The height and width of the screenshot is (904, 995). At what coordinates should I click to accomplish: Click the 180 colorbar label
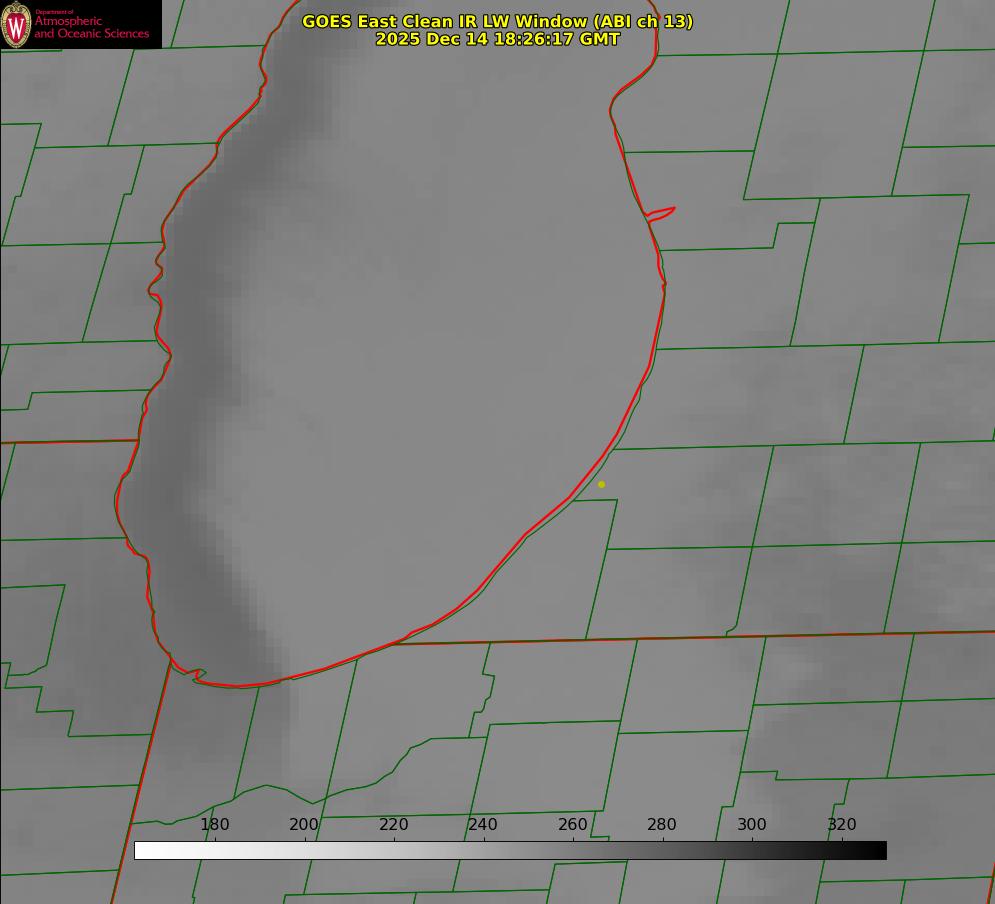pyautogui.click(x=215, y=825)
